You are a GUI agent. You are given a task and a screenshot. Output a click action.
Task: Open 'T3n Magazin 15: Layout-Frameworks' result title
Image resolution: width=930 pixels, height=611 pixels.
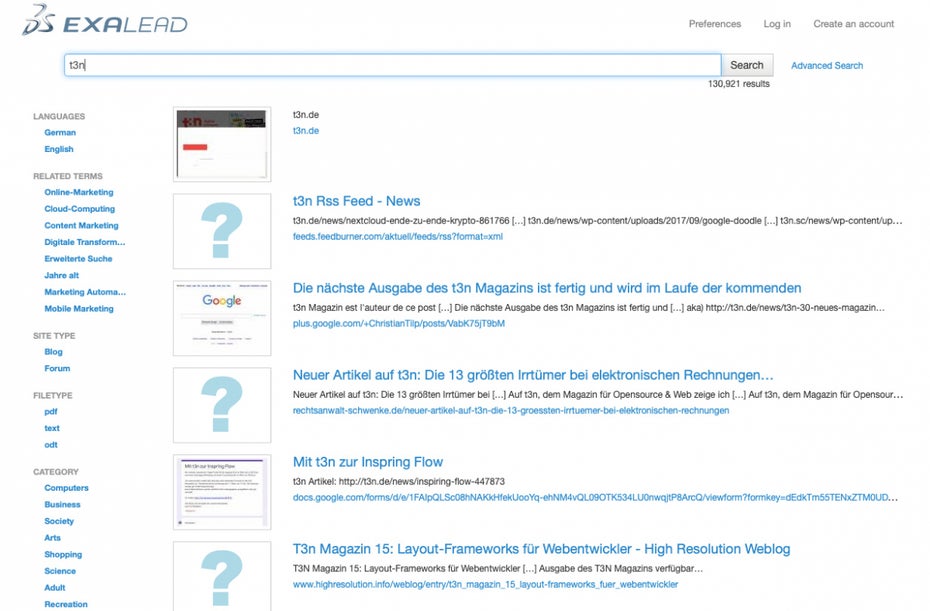[542, 549]
